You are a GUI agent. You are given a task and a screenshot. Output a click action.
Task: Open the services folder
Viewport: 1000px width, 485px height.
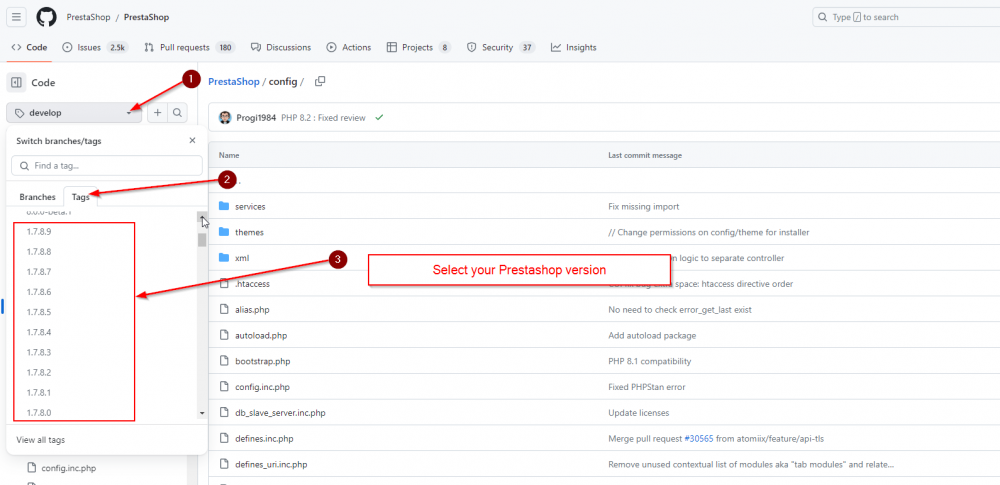click(x=250, y=207)
